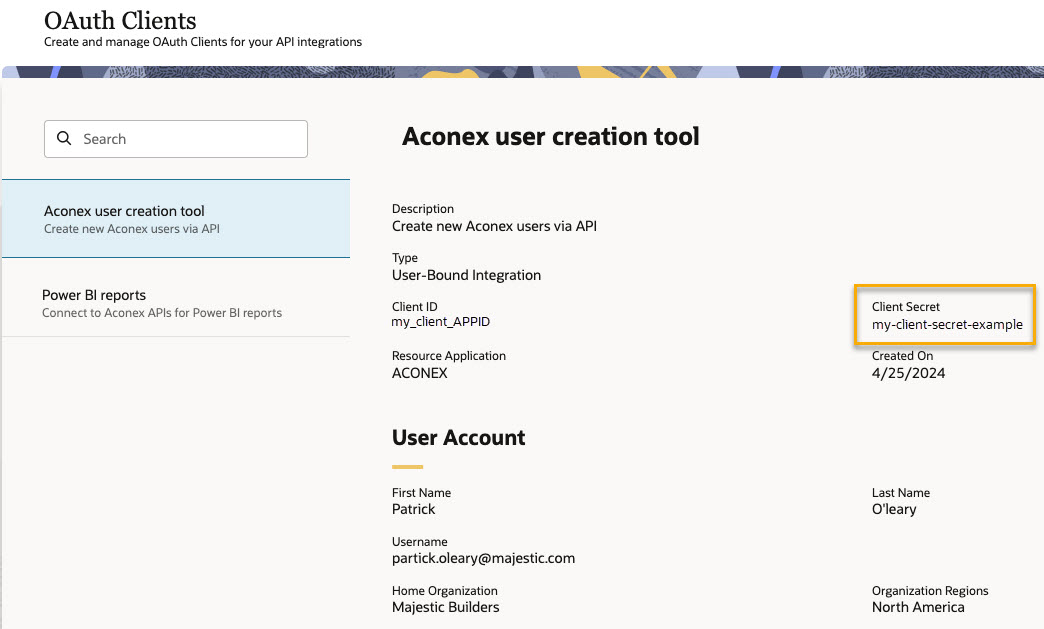
Task: Click the 'Create and manage OAuth Clients' subtitle
Action: tap(203, 42)
